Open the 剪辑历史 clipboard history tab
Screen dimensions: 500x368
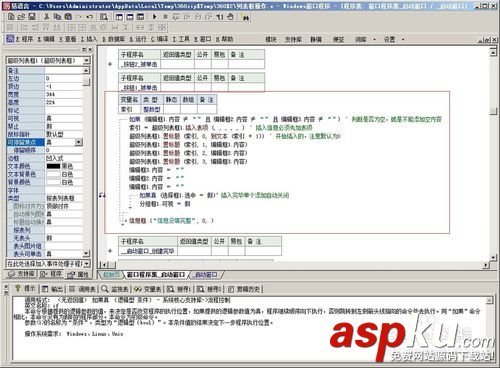244,289
